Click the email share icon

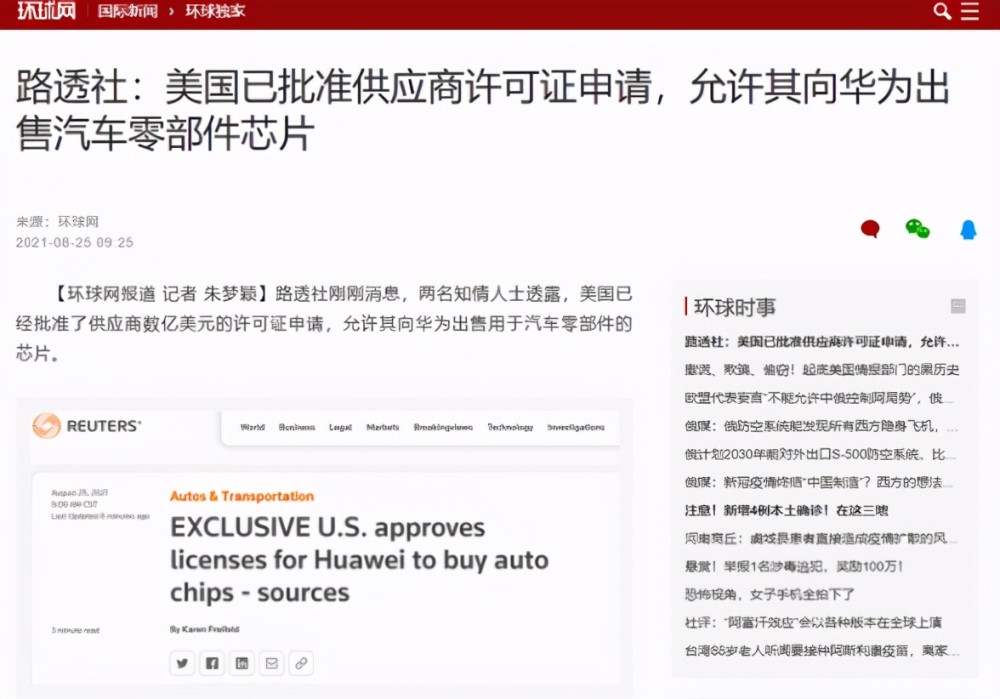coord(272,663)
